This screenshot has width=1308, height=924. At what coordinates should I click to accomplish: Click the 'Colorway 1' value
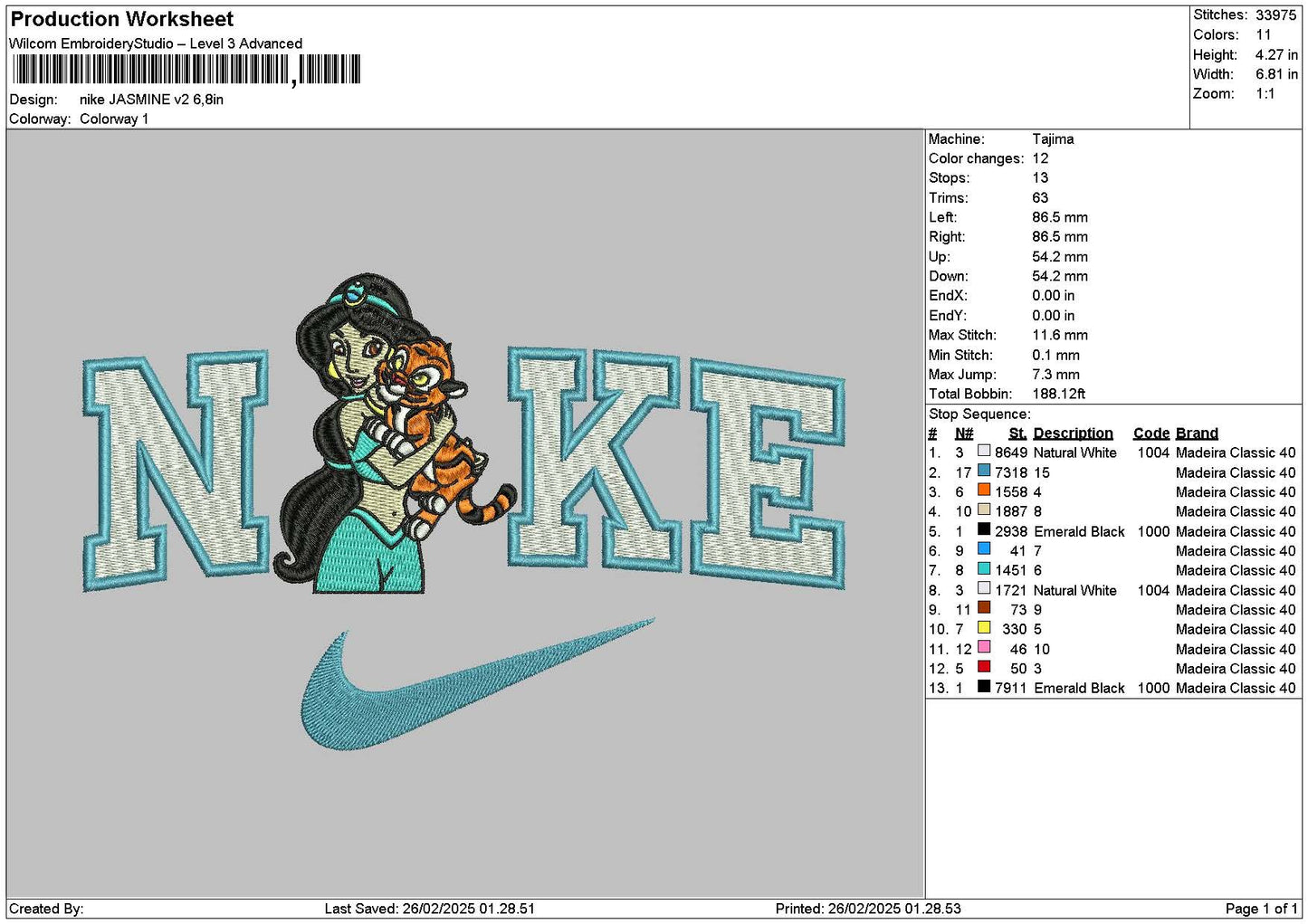click(114, 119)
